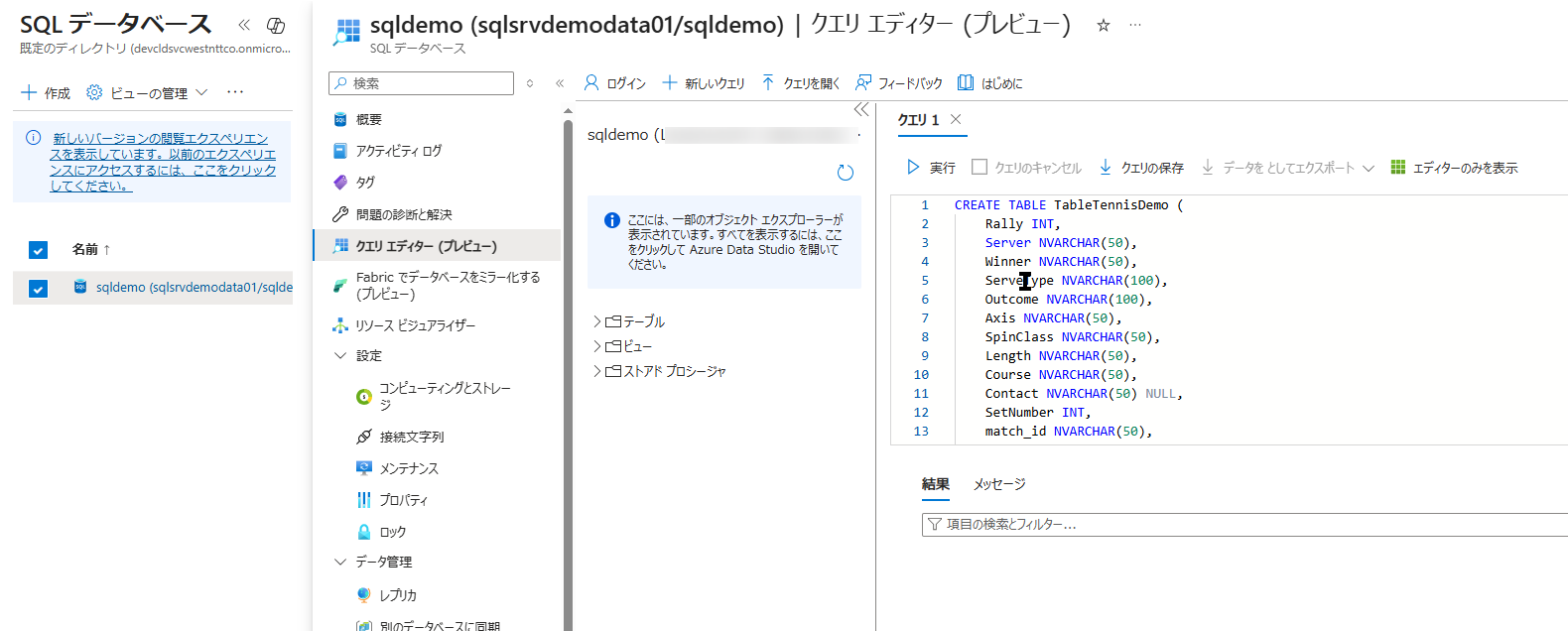This screenshot has width=1568, height=631.
Task: Click the 項目の検索とフィルター input field
Action: coord(1241,524)
